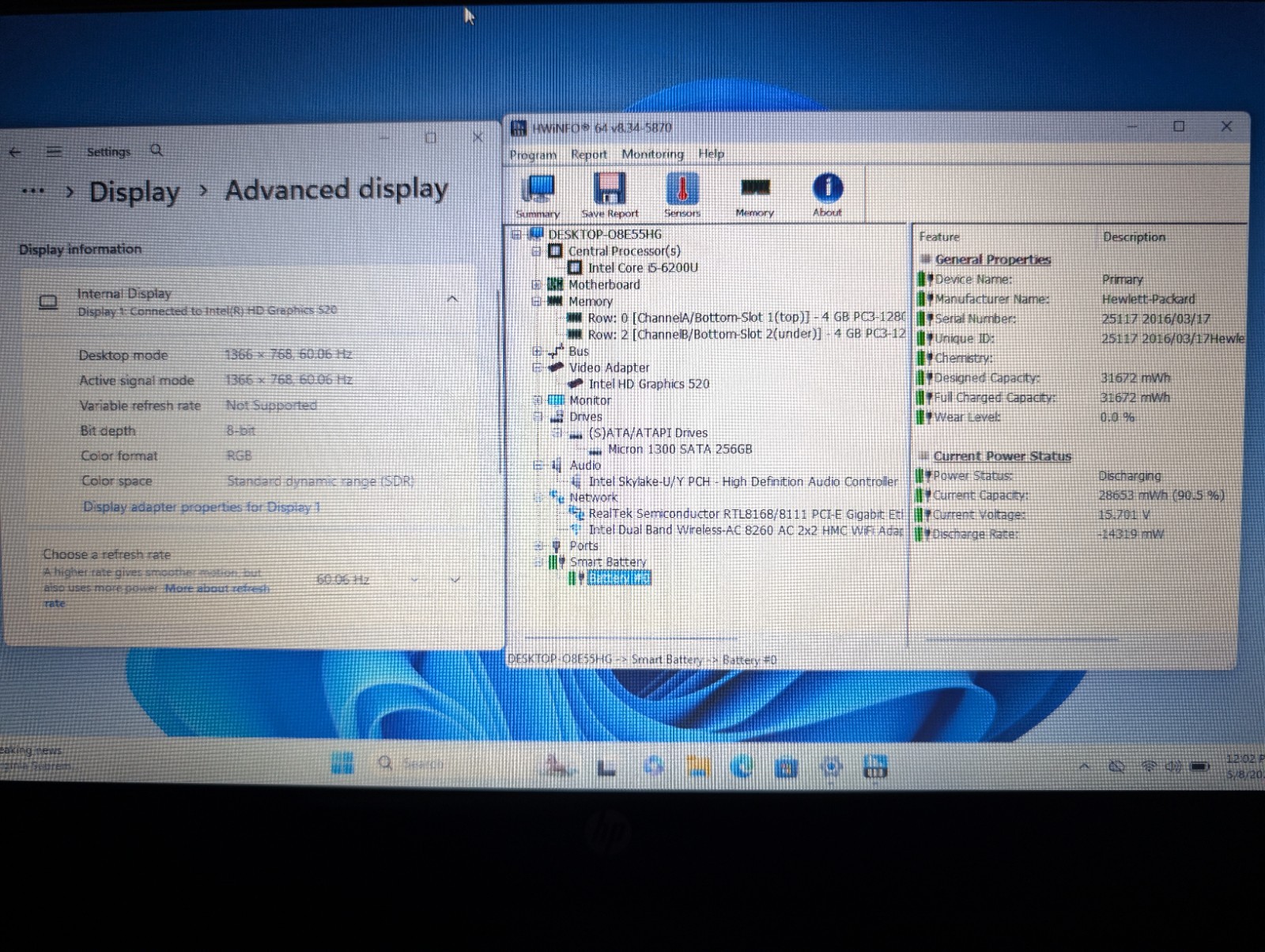
Task: Click the Discharge Rate value
Action: point(1131,534)
